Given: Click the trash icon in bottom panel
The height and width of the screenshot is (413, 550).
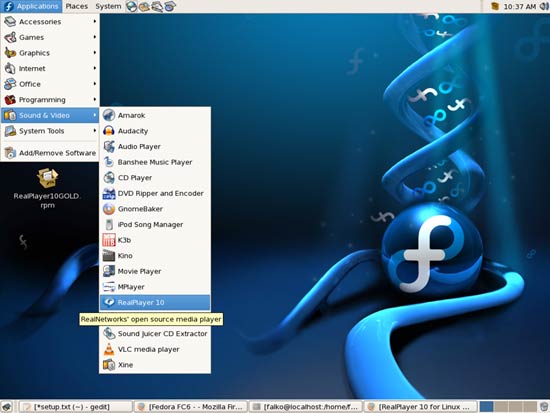Looking at the screenshot, I should [544, 407].
